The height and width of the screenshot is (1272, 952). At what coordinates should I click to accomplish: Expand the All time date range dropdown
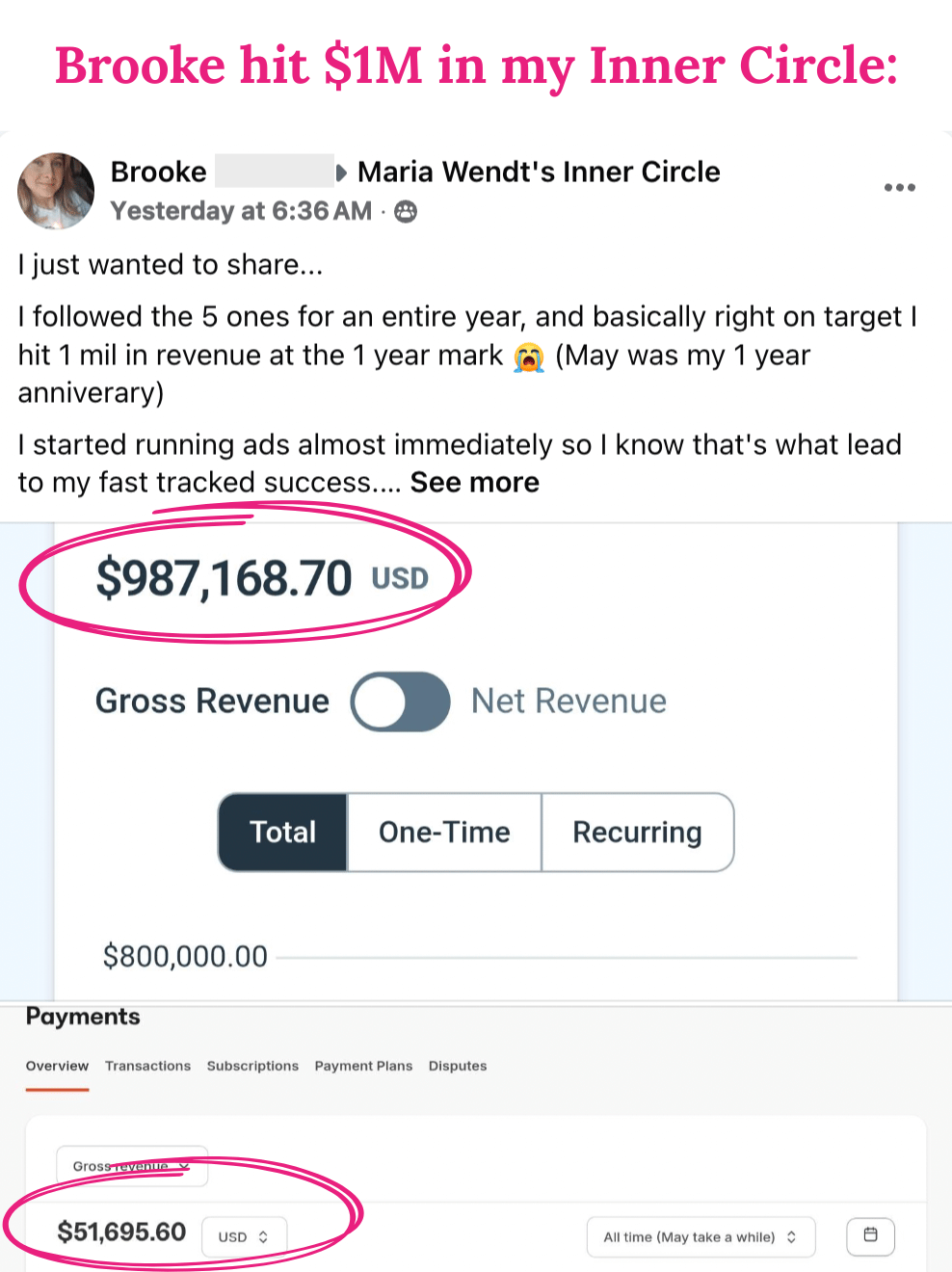[x=701, y=1236]
